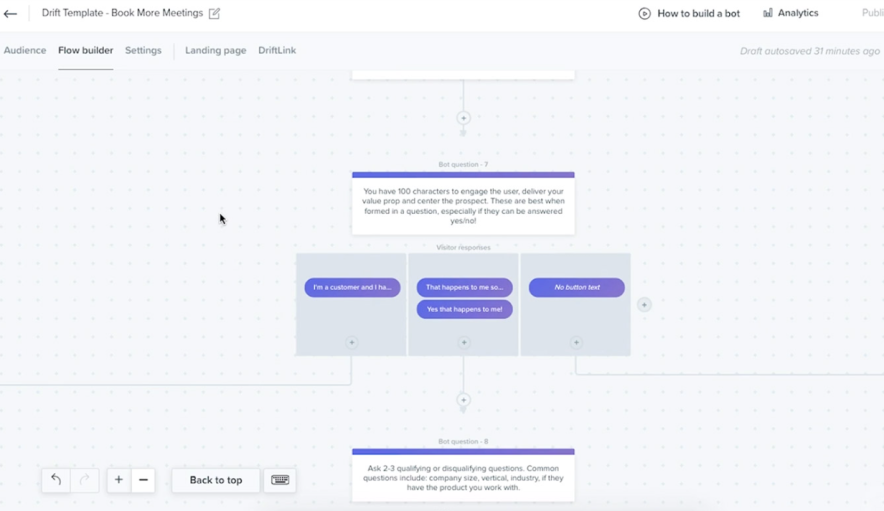
Task: Open the Landing page tab
Action: pos(215,50)
